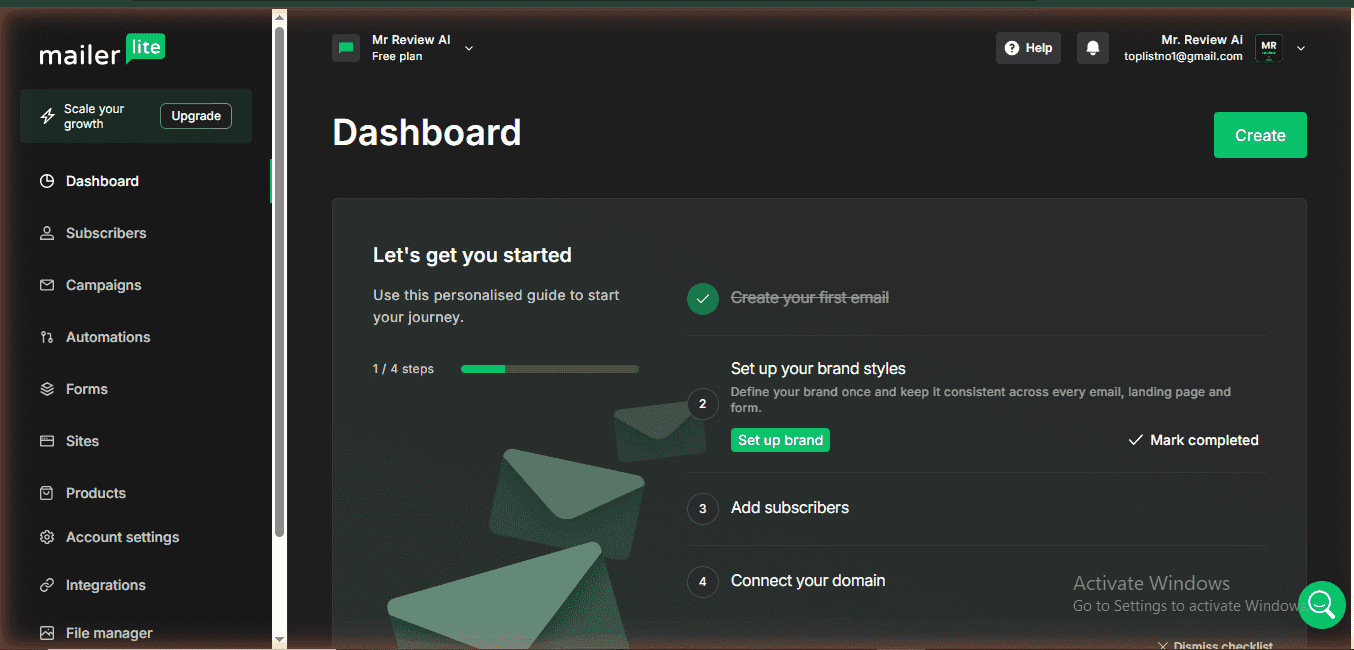This screenshot has width=1354, height=650.
Task: Click the File manager image icon
Action: point(47,633)
